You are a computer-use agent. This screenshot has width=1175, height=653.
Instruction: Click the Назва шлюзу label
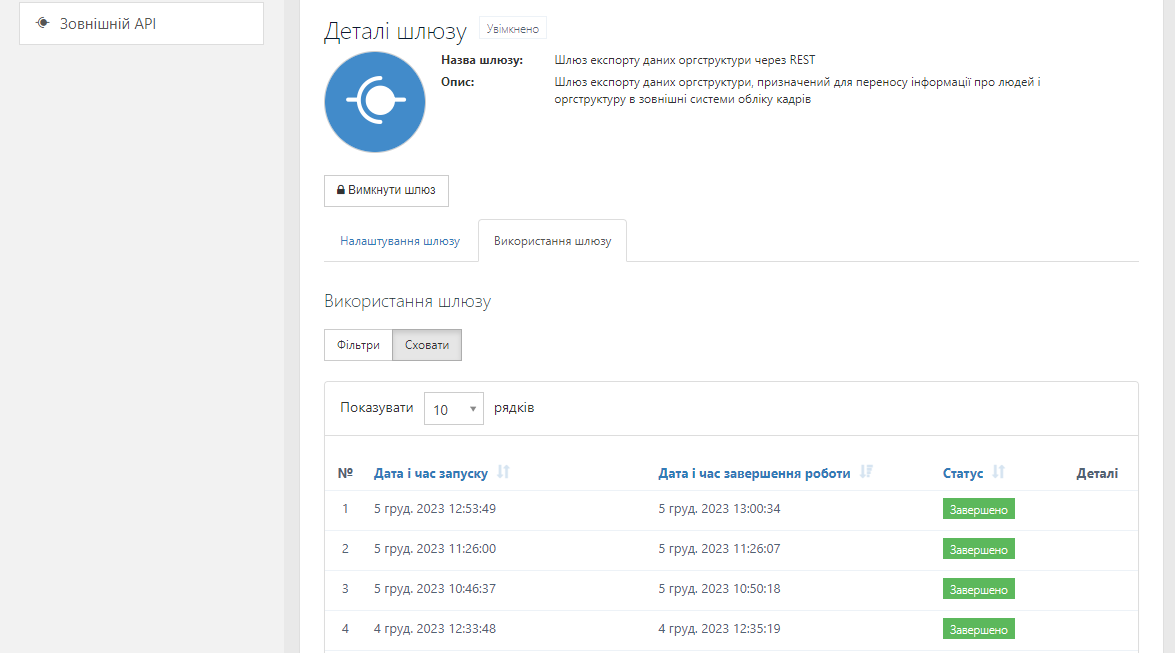(482, 60)
